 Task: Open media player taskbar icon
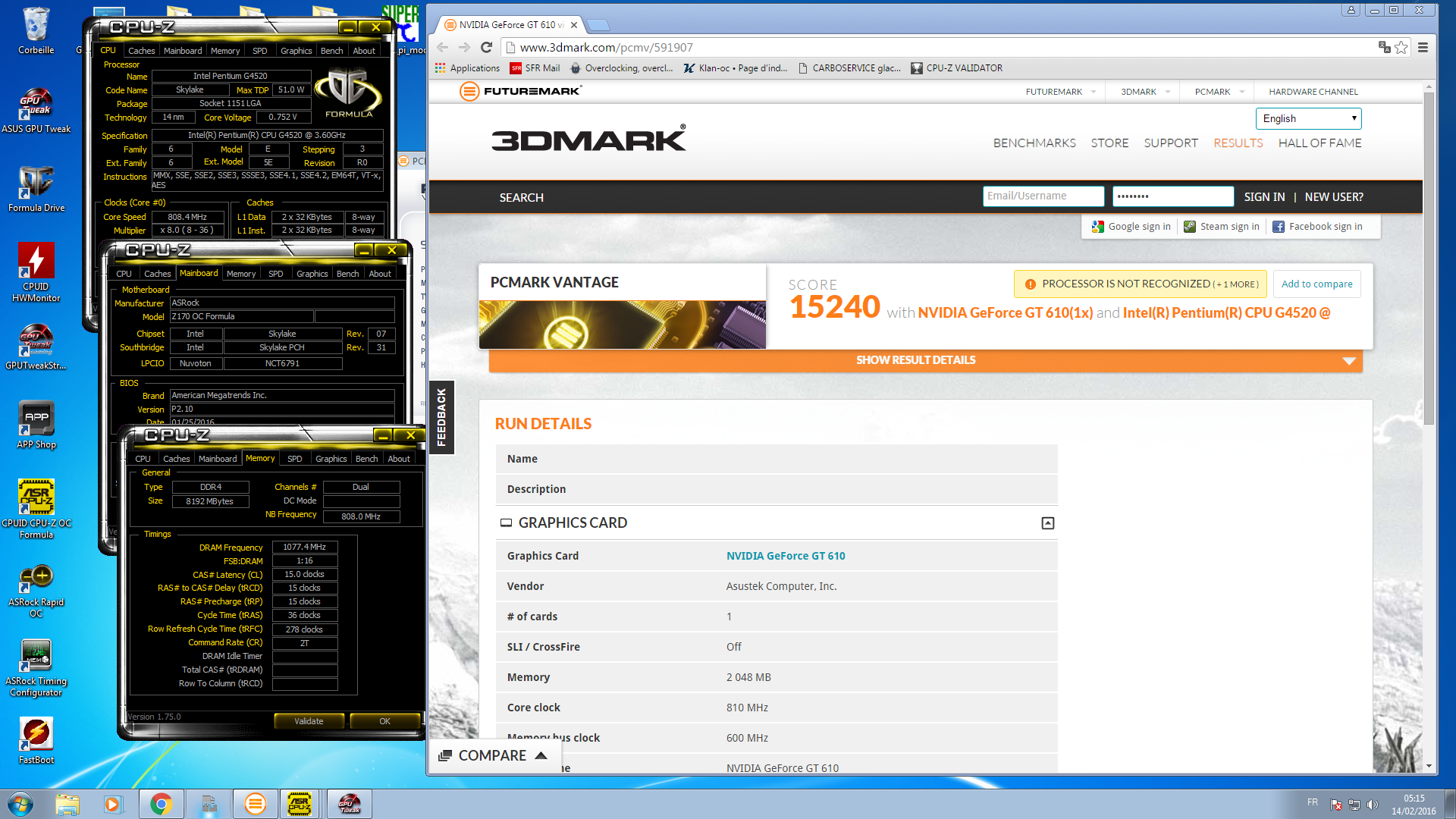(112, 804)
